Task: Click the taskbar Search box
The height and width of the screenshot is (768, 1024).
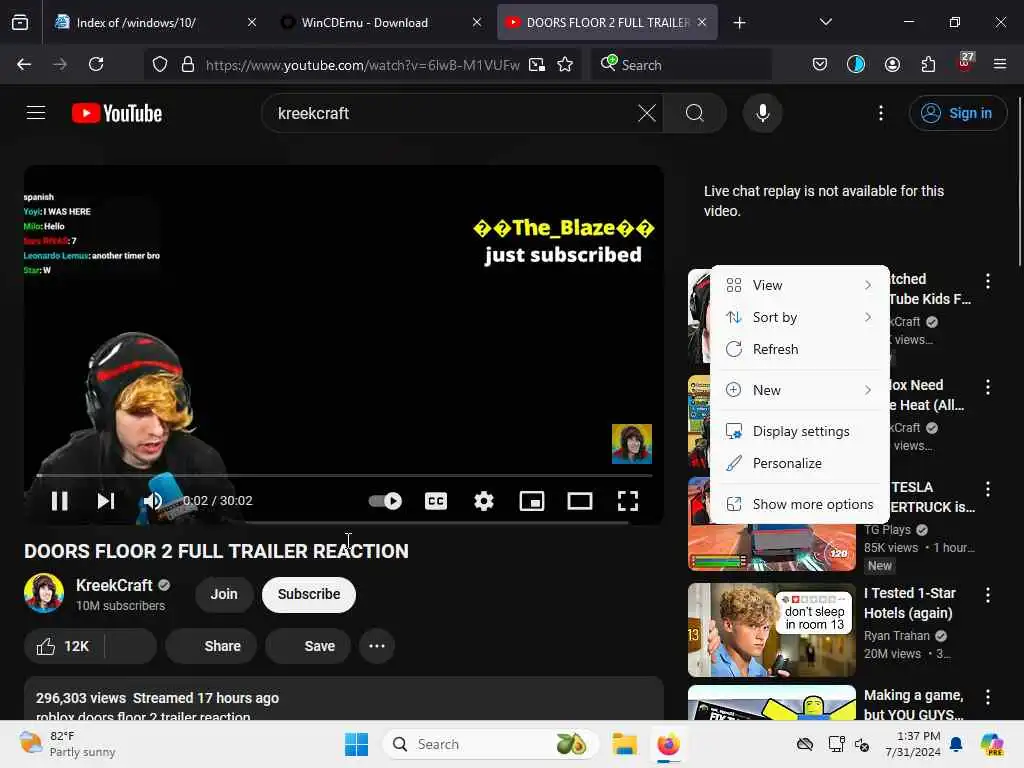Action: 490,744
